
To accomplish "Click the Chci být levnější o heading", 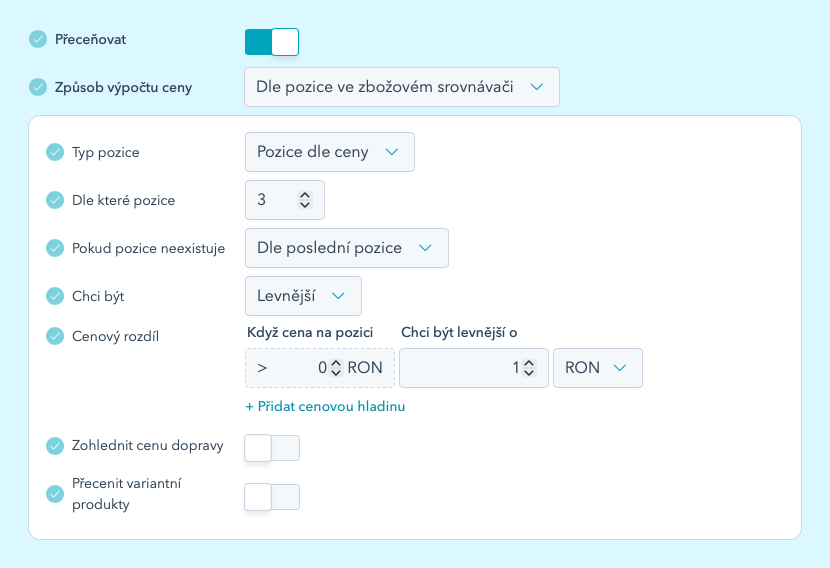I will (x=459, y=332).
